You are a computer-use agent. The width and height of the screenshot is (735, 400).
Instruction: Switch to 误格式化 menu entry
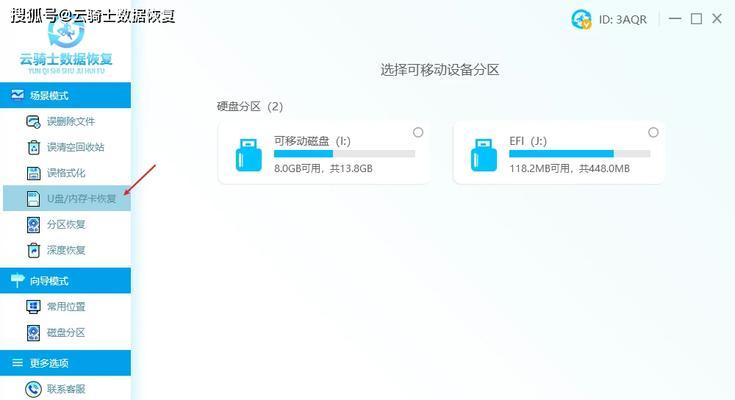pyautogui.click(x=66, y=173)
